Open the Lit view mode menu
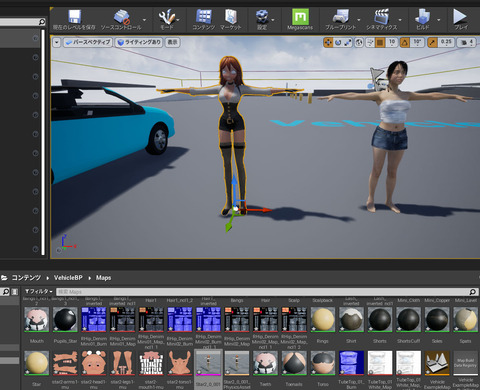Image resolution: width=480 pixels, height=390 pixels. pos(139,42)
